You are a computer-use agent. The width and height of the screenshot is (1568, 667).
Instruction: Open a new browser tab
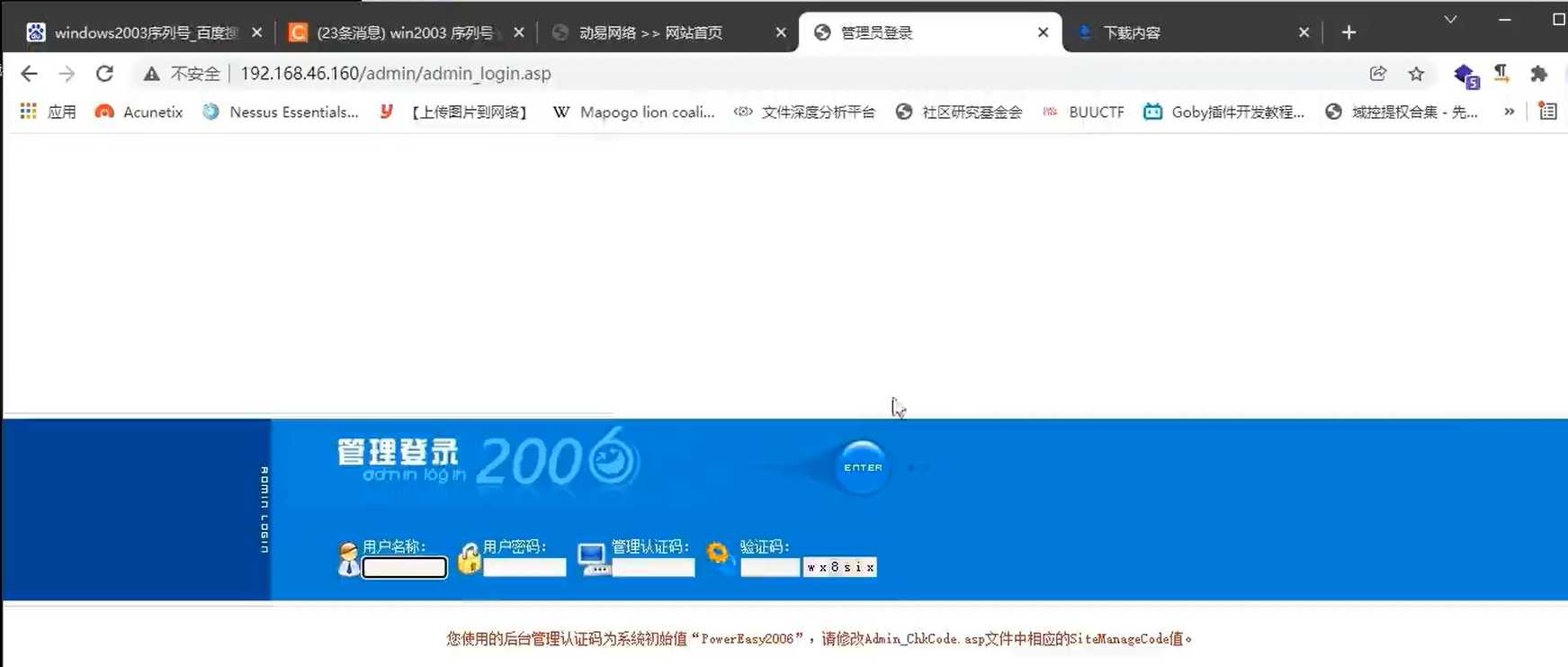point(1348,32)
